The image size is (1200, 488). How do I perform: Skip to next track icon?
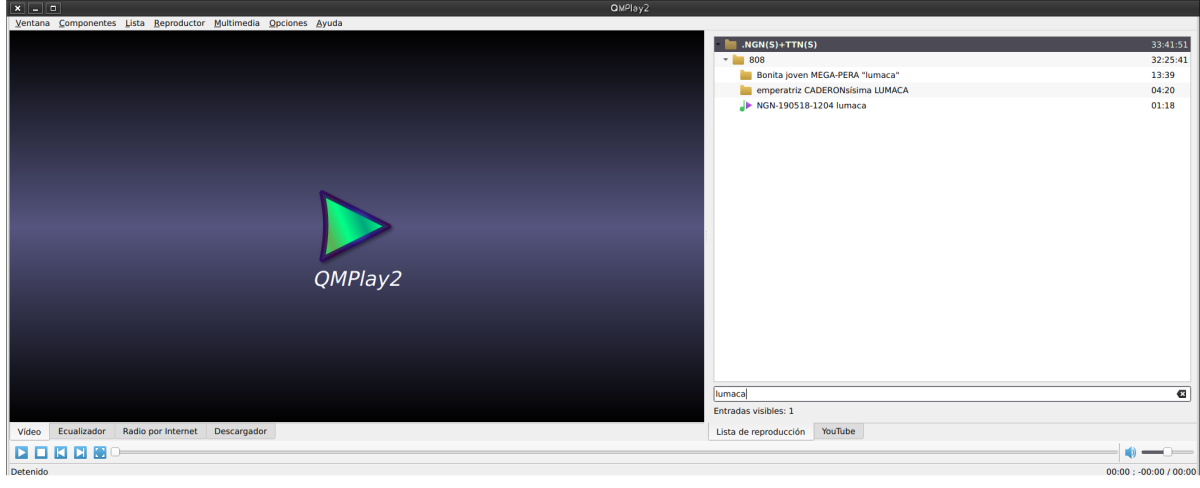80,453
